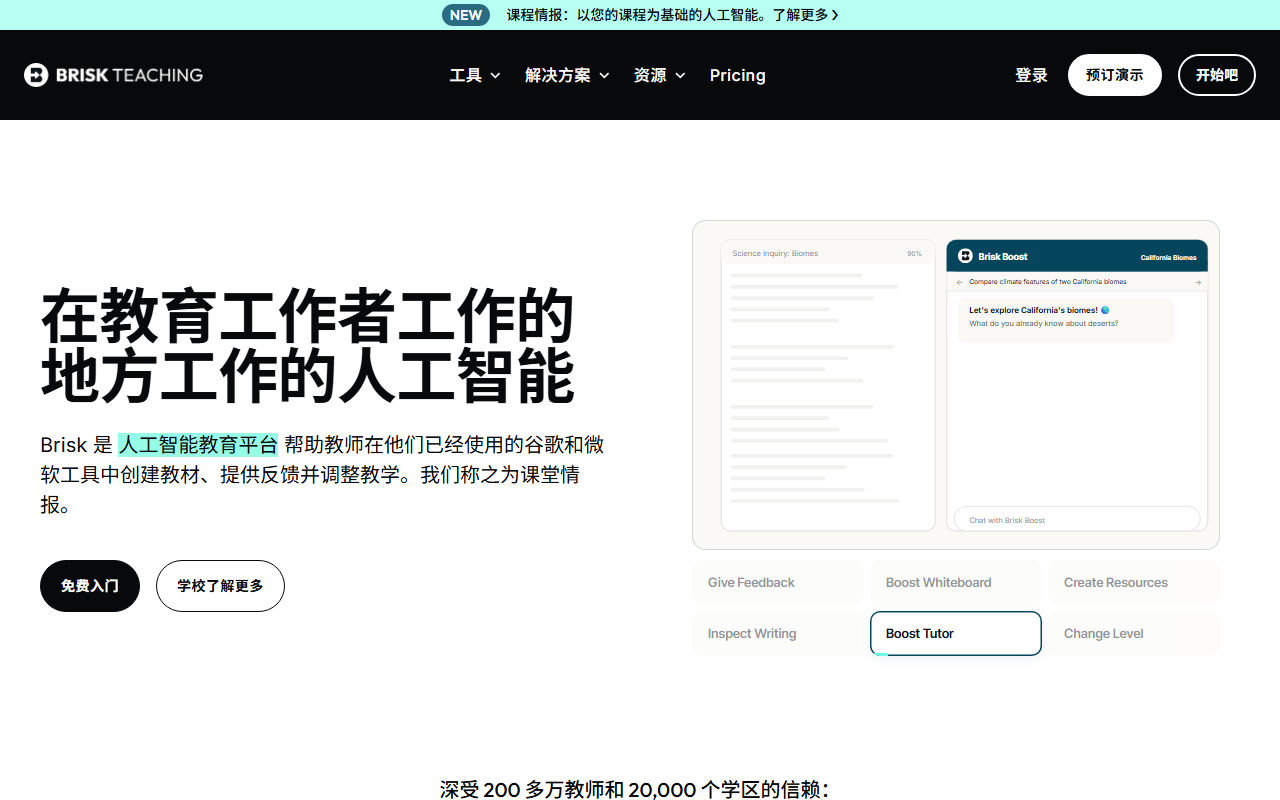Click the Compare climate features prompt text
Image resolution: width=1280 pixels, height=800 pixels.
click(x=1048, y=282)
